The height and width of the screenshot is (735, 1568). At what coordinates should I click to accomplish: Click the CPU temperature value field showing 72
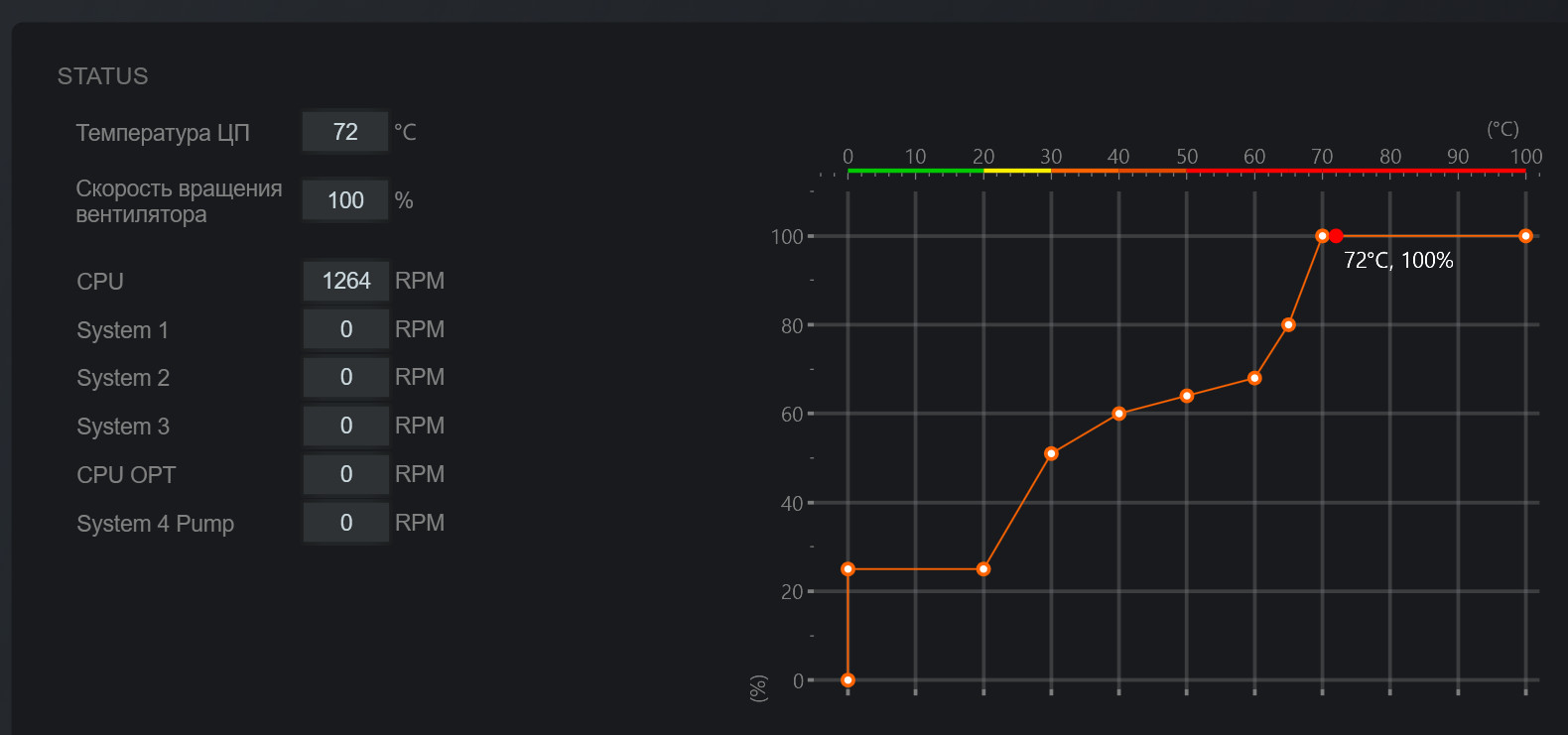coord(345,132)
